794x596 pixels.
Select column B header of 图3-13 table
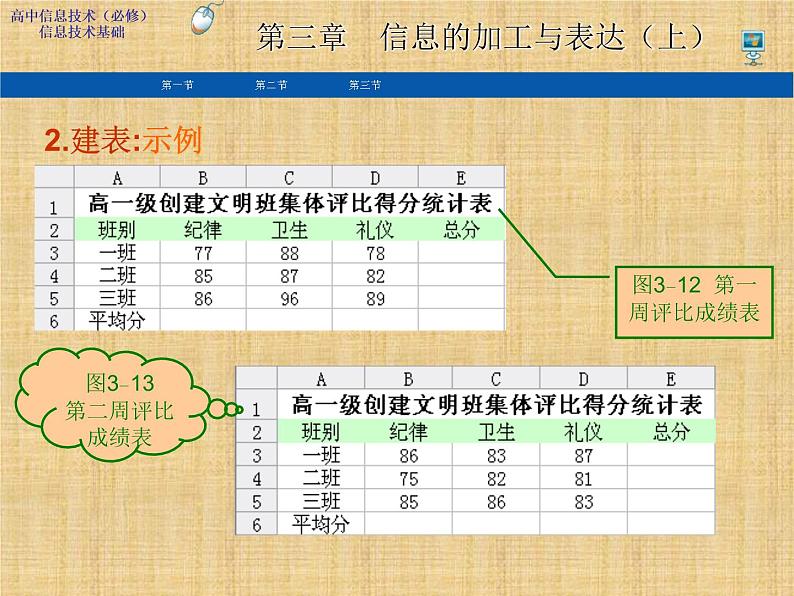pyautogui.click(x=408, y=379)
